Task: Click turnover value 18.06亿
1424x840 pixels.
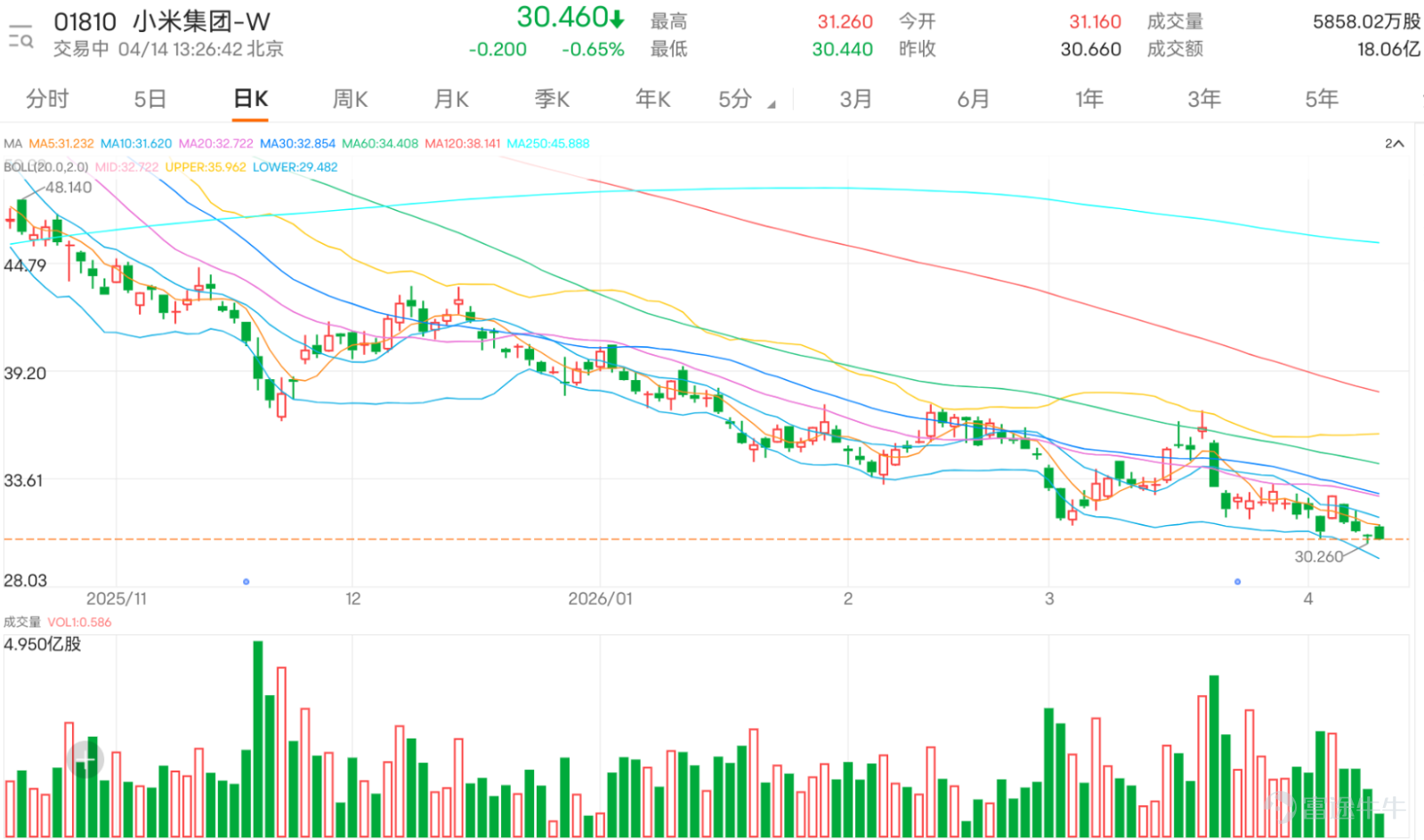Action: (1388, 49)
